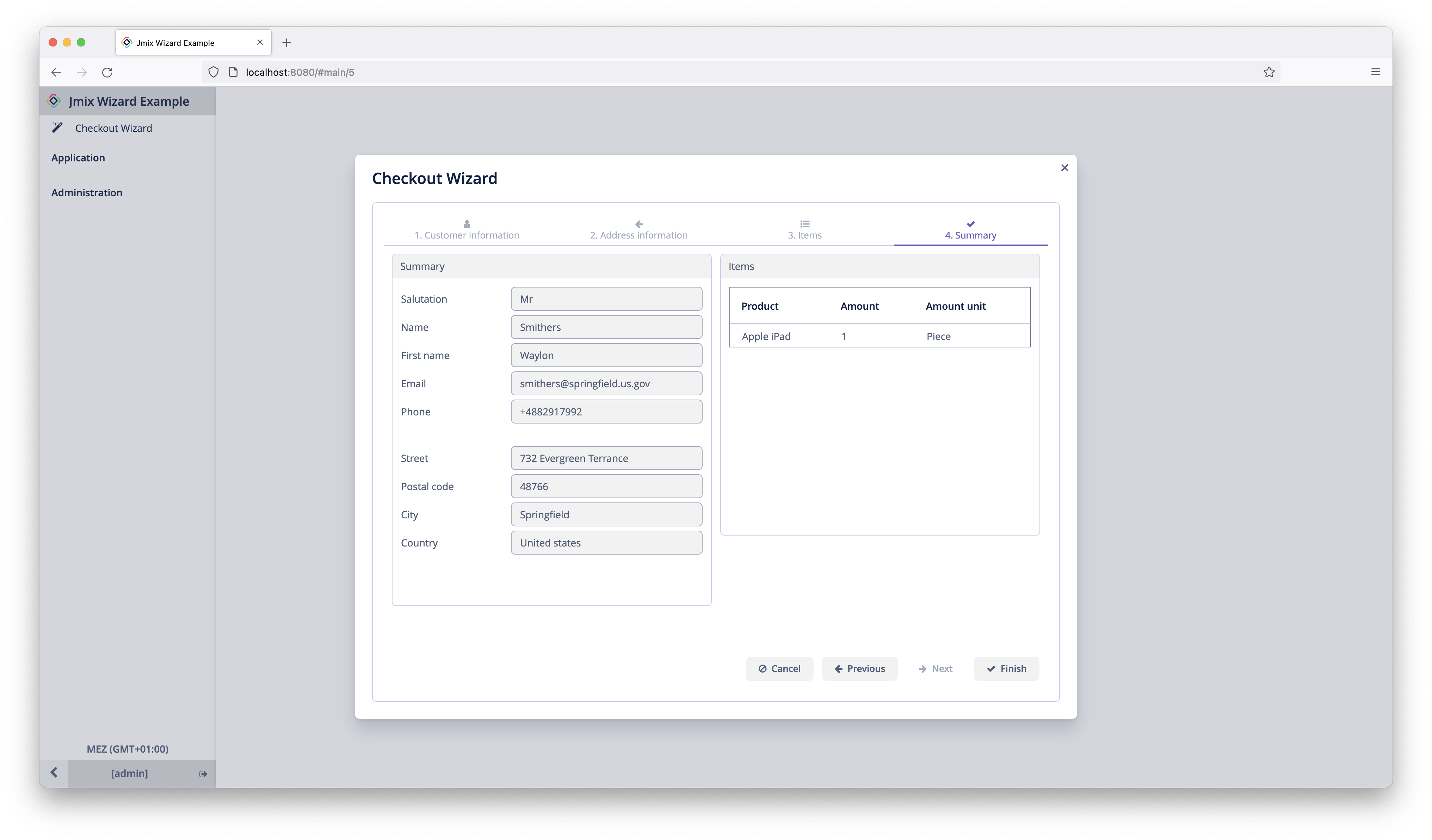The width and height of the screenshot is (1432, 840).
Task: Expand the Application menu section
Action: (78, 158)
